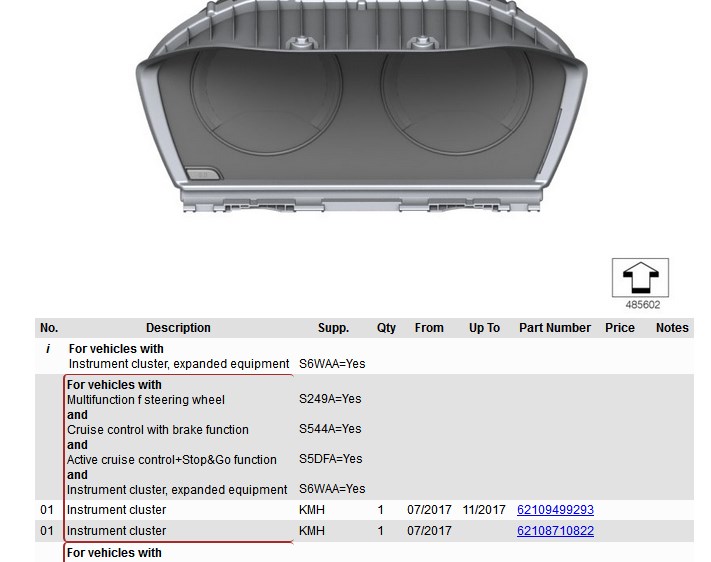711x562 pixels.
Task: Click the instrument cluster diagram image
Action: click(x=361, y=107)
